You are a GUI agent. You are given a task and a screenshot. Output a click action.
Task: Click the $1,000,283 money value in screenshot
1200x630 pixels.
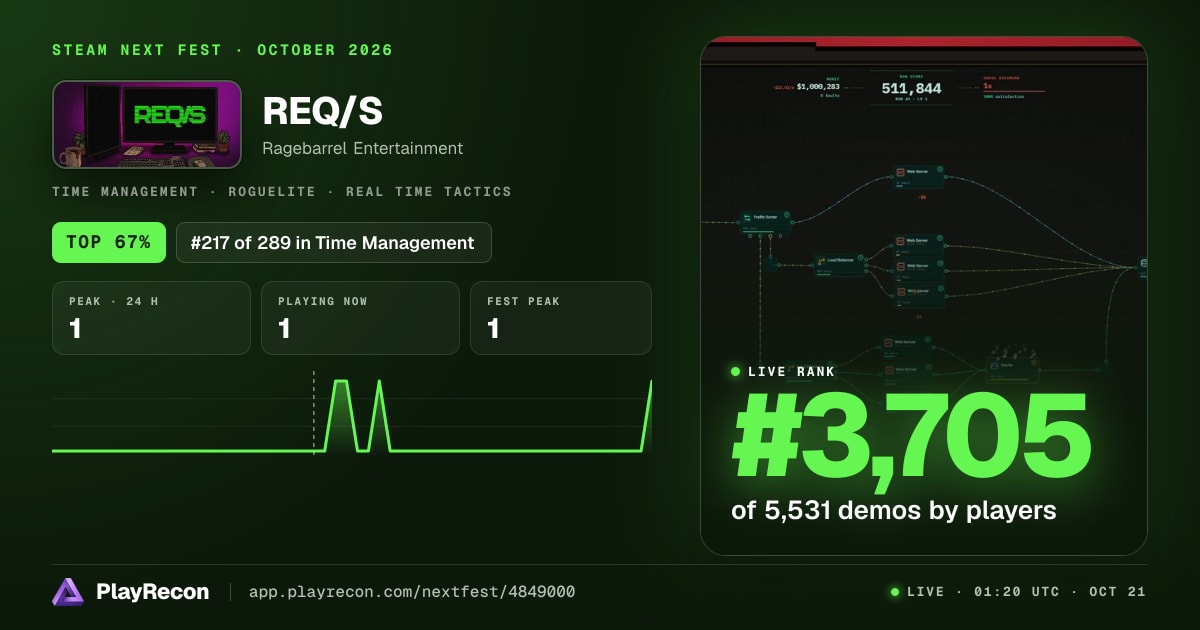click(x=818, y=87)
